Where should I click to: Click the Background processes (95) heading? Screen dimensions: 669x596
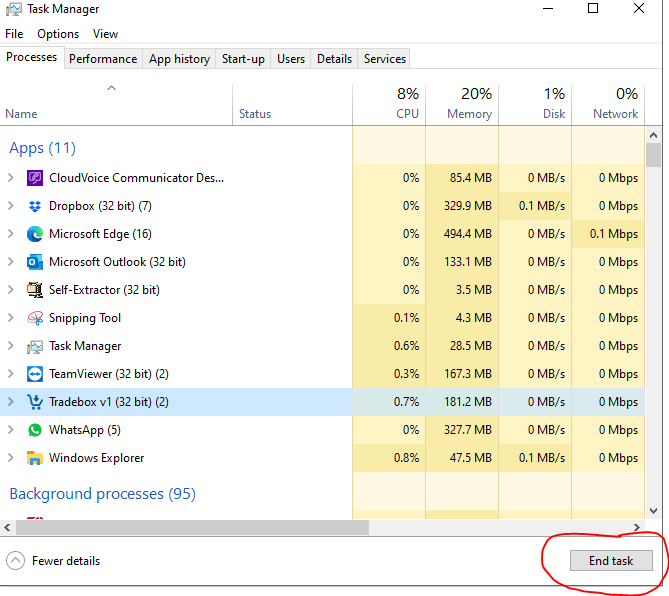102,494
